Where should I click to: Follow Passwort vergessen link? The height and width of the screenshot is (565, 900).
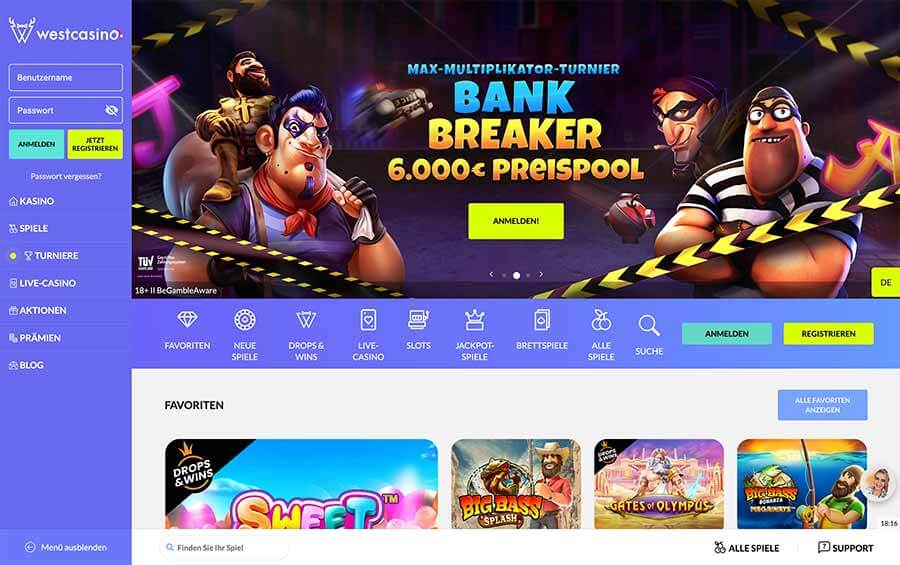point(66,176)
